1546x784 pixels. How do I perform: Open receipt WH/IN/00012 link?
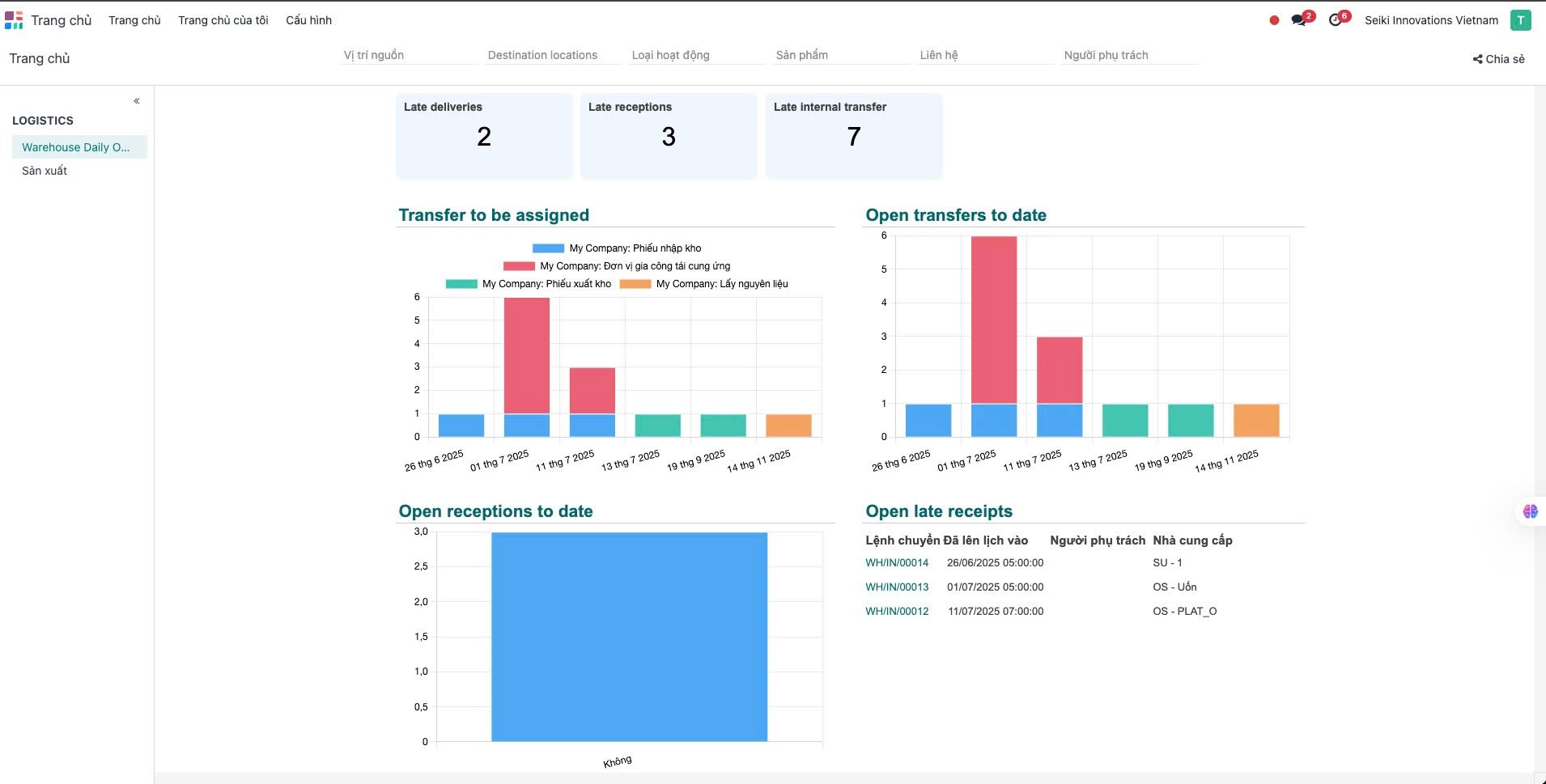(x=897, y=611)
